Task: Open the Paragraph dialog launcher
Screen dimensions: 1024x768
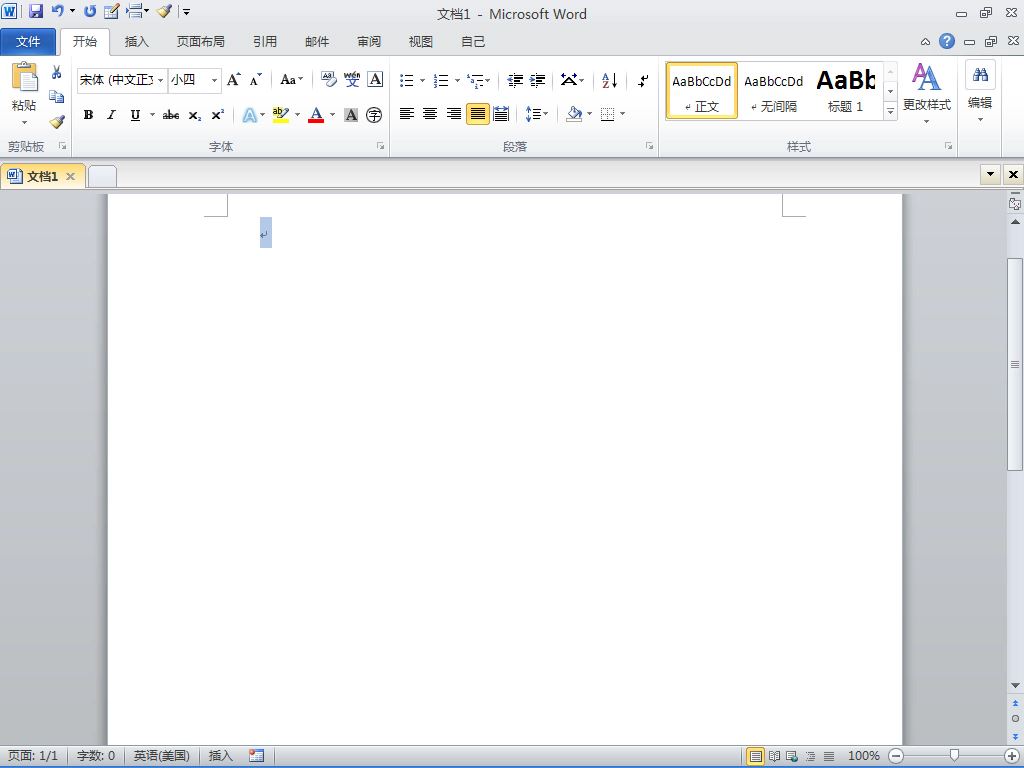Action: [650, 146]
